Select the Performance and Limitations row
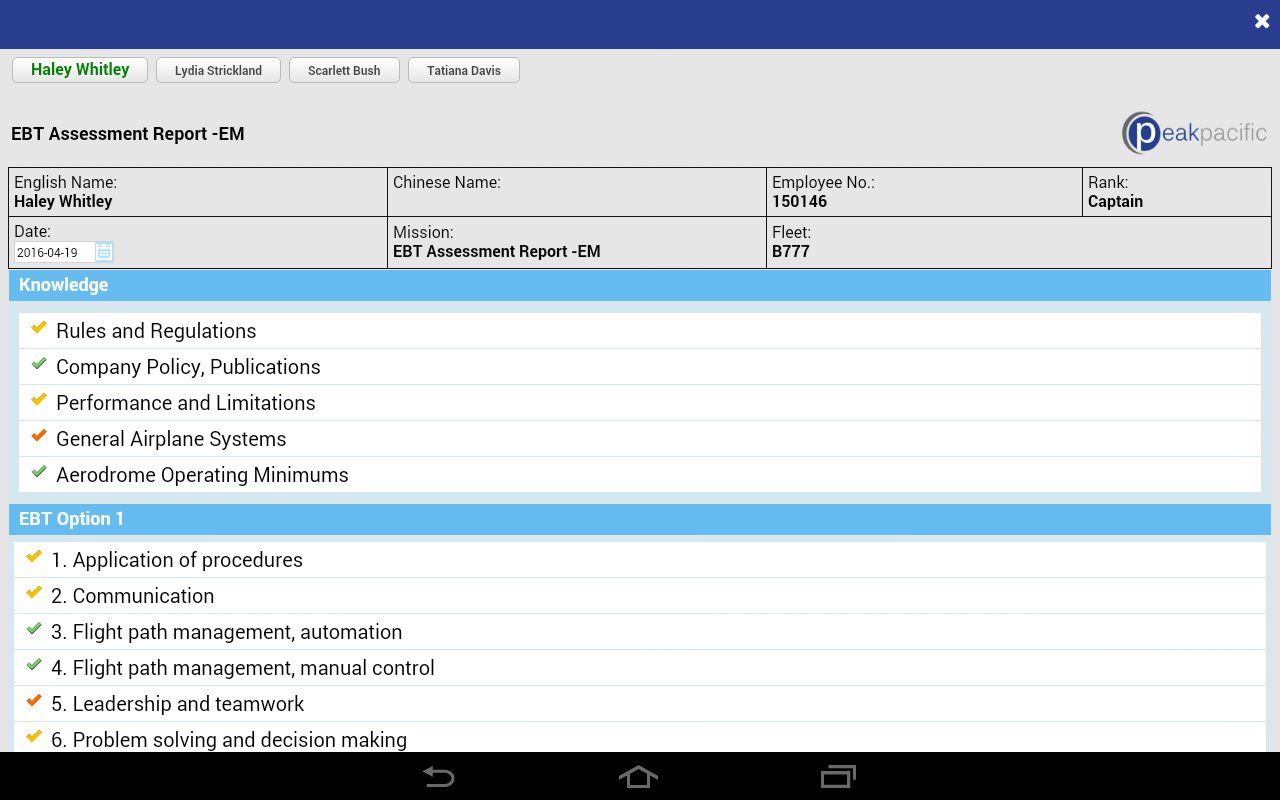The image size is (1280, 800). point(640,403)
